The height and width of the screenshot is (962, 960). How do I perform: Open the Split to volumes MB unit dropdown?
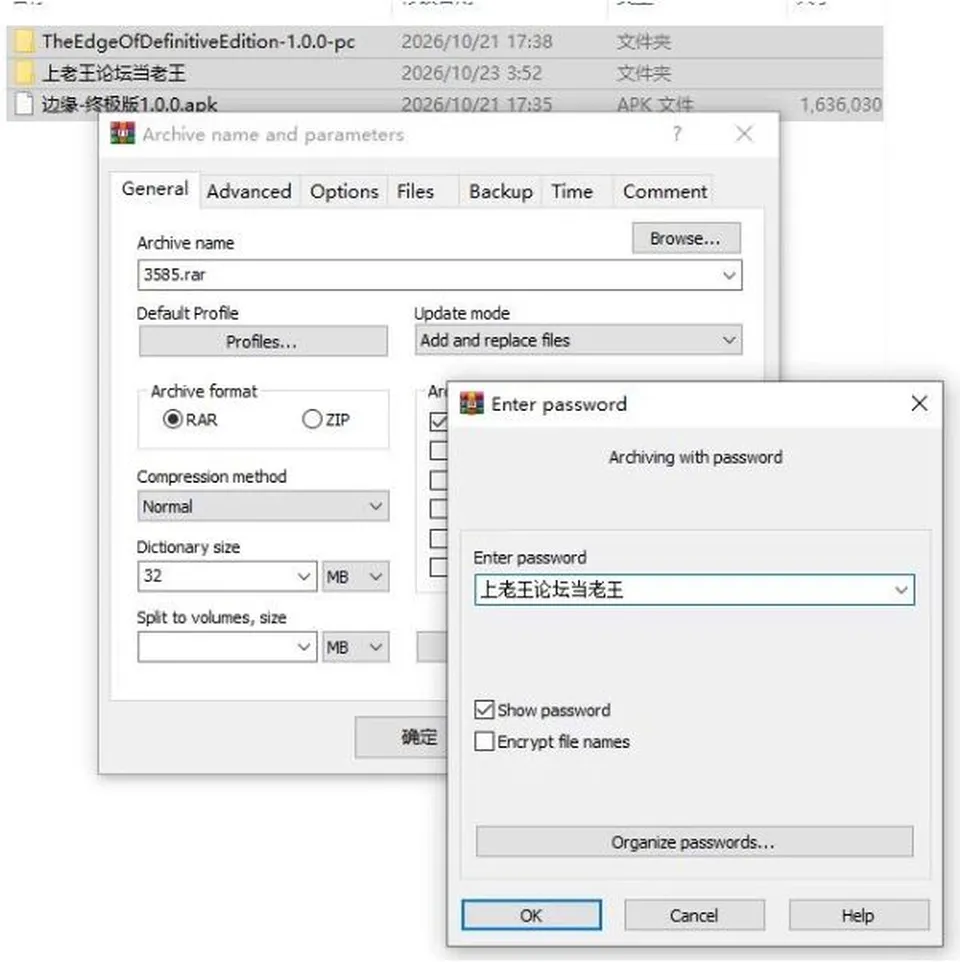[x=355, y=647]
